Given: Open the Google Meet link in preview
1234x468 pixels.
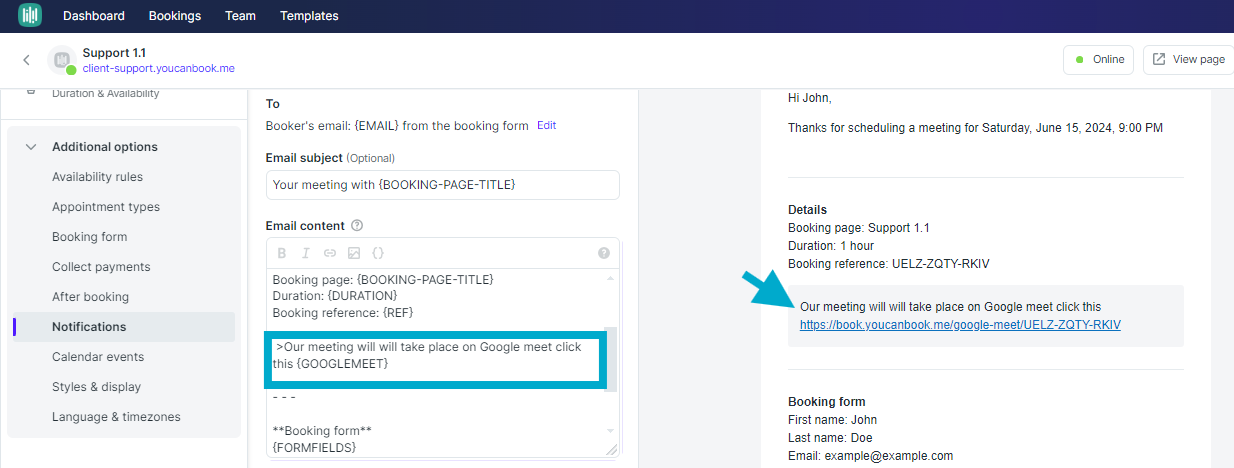Looking at the screenshot, I should tap(960, 325).
